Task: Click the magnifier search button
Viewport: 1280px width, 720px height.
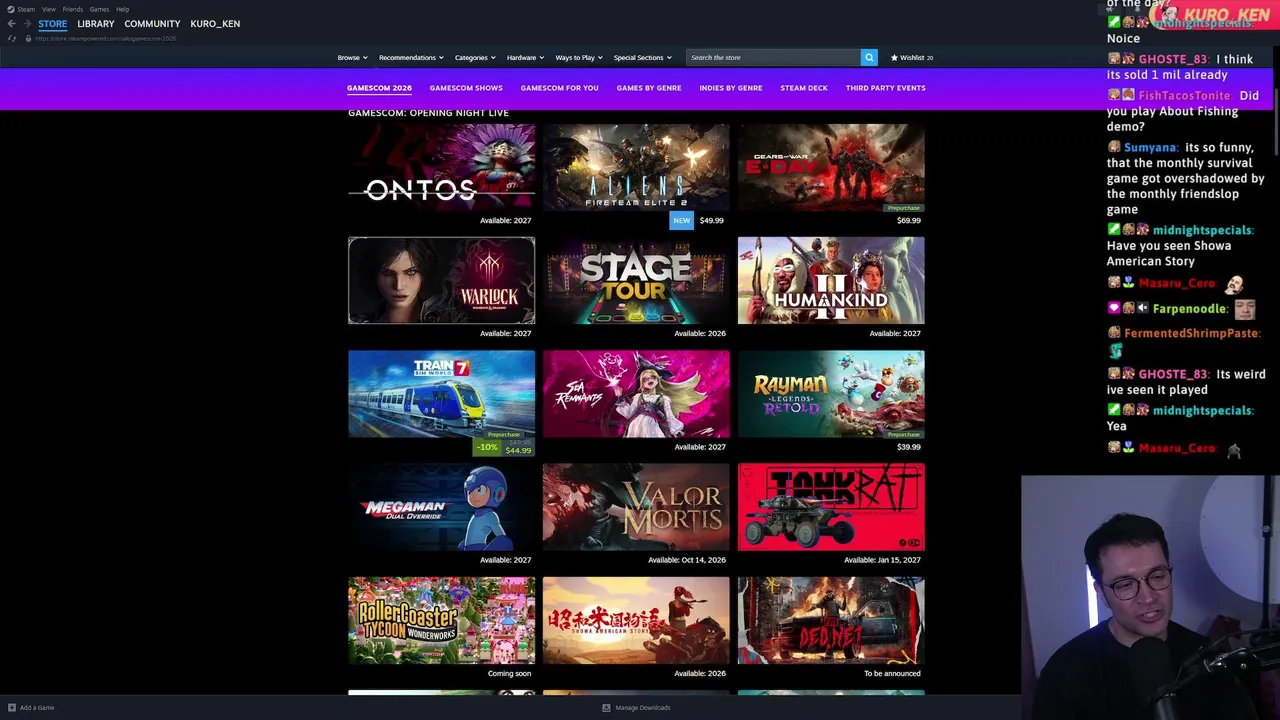Action: 869,57
